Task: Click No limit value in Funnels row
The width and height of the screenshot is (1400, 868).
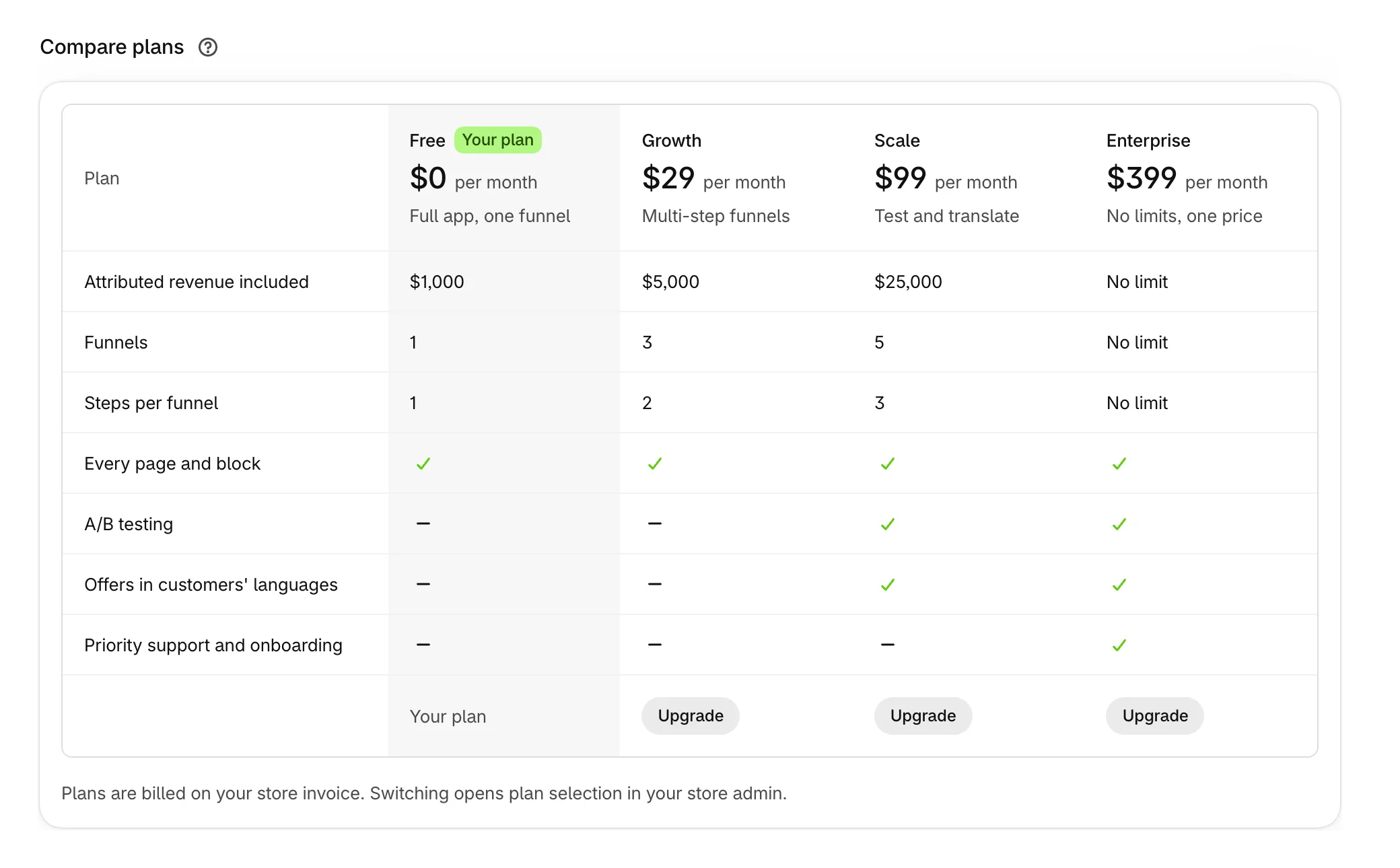Action: (x=1137, y=342)
